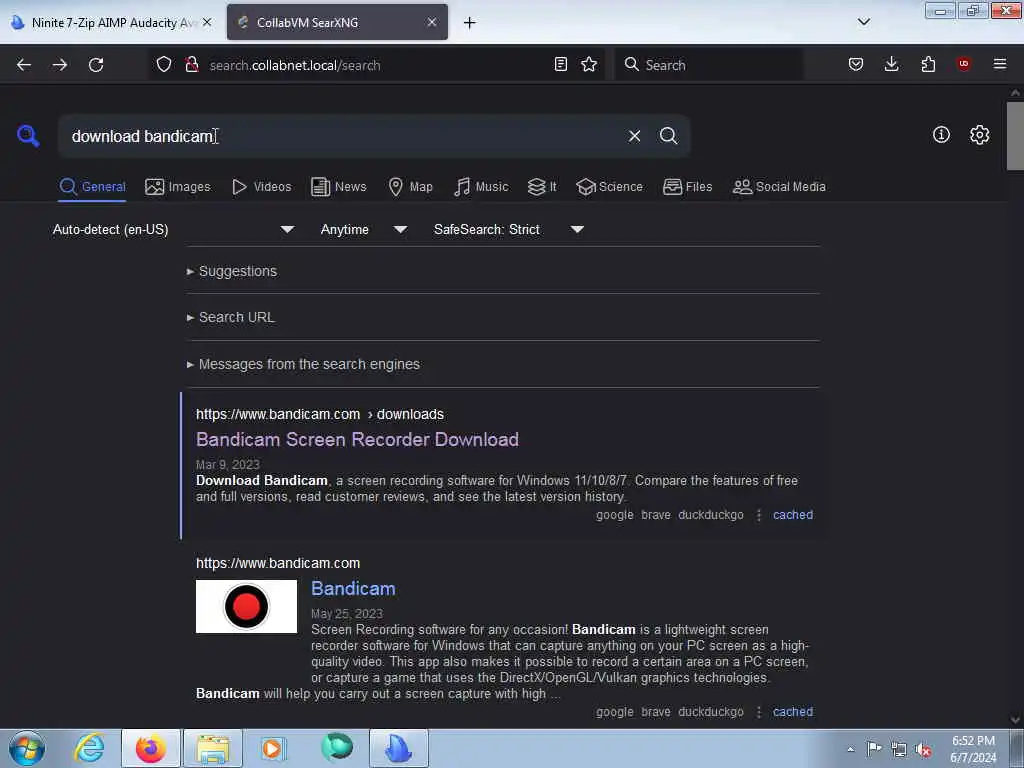Viewport: 1024px width, 768px height.
Task: Open Windows Explorer from the taskbar
Action: click(x=213, y=748)
